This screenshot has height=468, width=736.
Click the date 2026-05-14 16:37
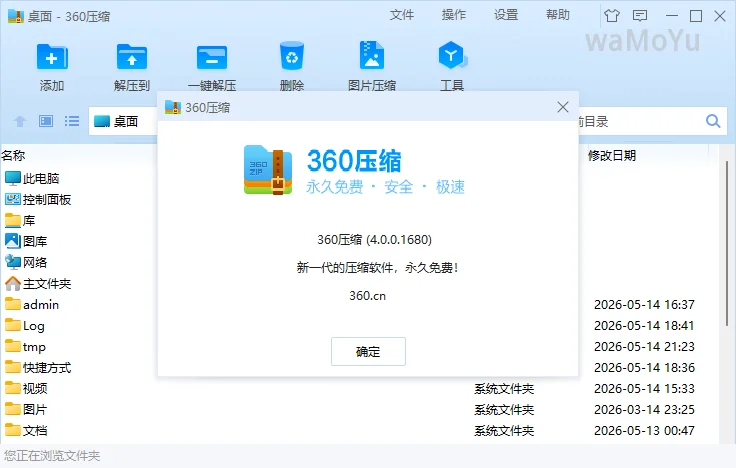644,305
